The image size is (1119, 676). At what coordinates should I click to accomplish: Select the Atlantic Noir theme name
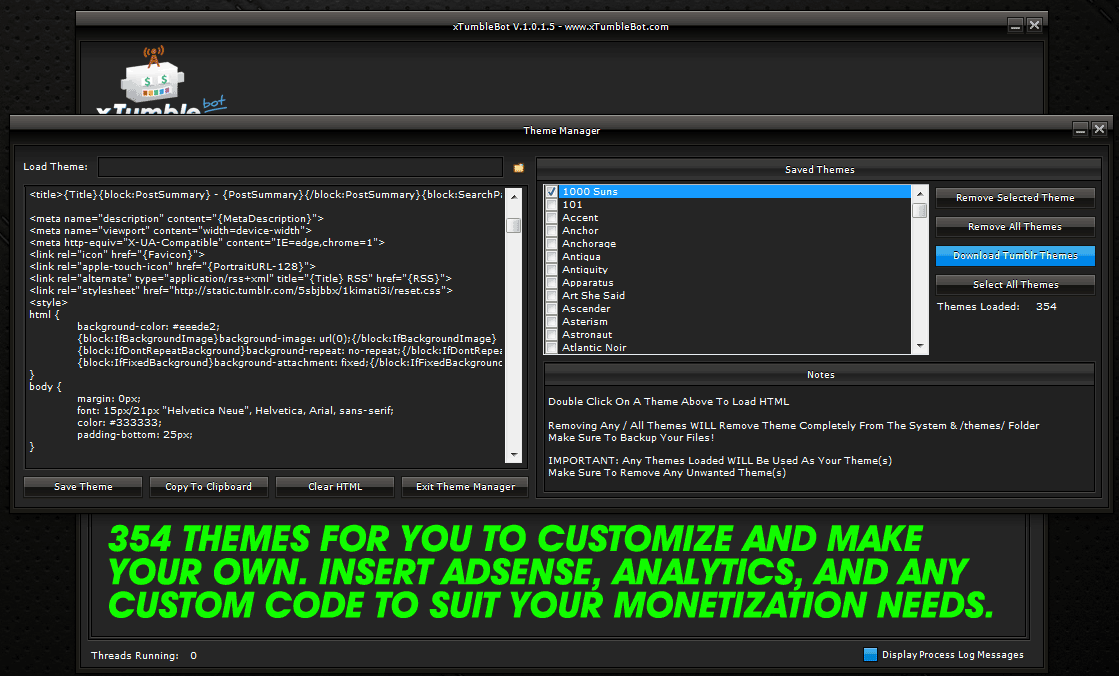[594, 348]
